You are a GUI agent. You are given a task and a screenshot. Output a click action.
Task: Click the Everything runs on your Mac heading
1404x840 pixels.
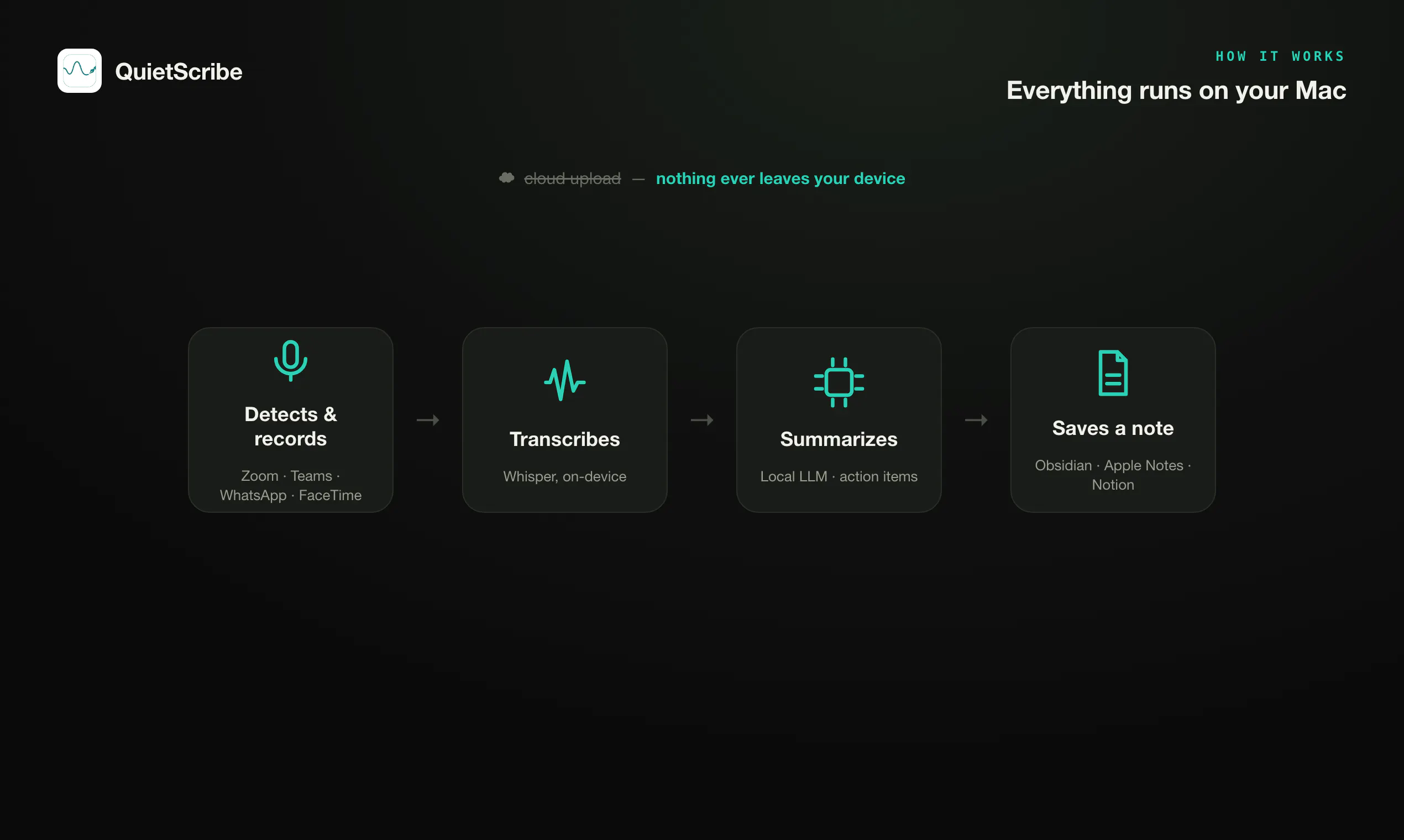(x=1176, y=91)
